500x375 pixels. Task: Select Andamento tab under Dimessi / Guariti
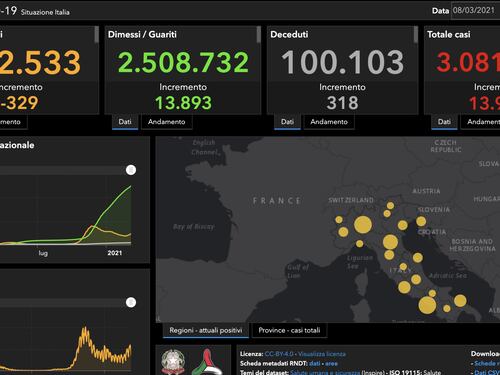tap(167, 122)
